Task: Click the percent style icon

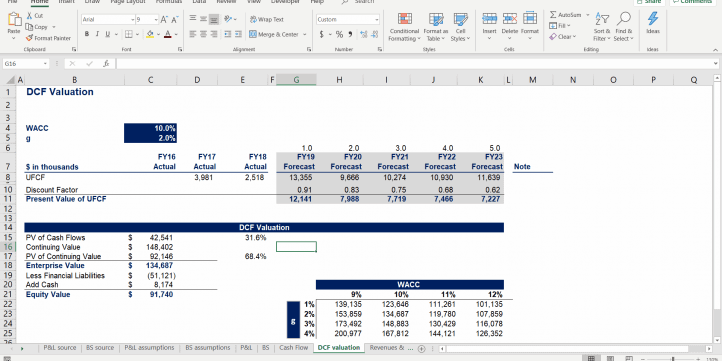Action: point(339,34)
